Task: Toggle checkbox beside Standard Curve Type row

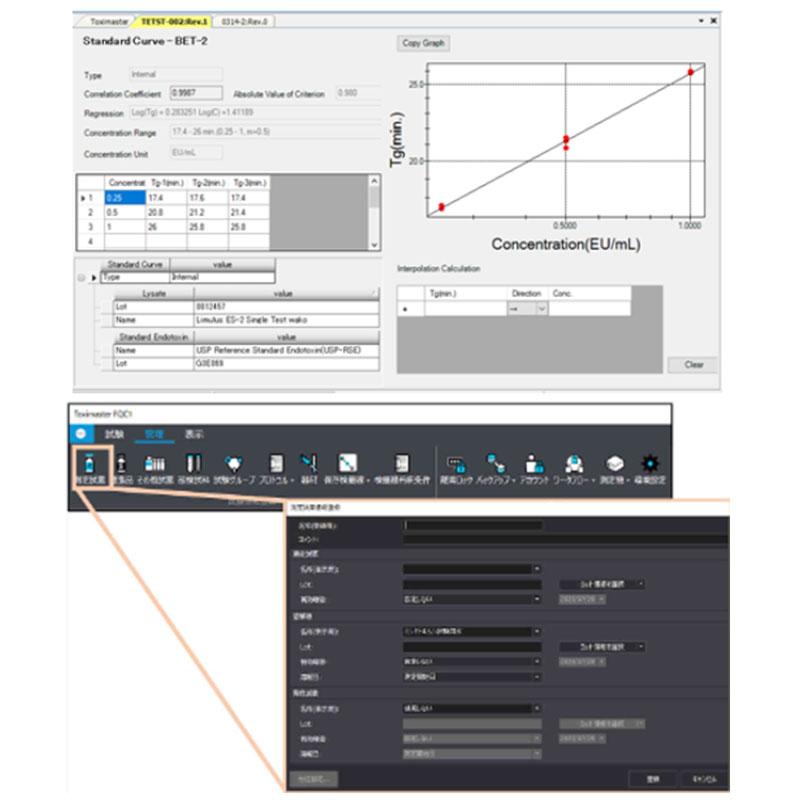Action: (x=81, y=277)
